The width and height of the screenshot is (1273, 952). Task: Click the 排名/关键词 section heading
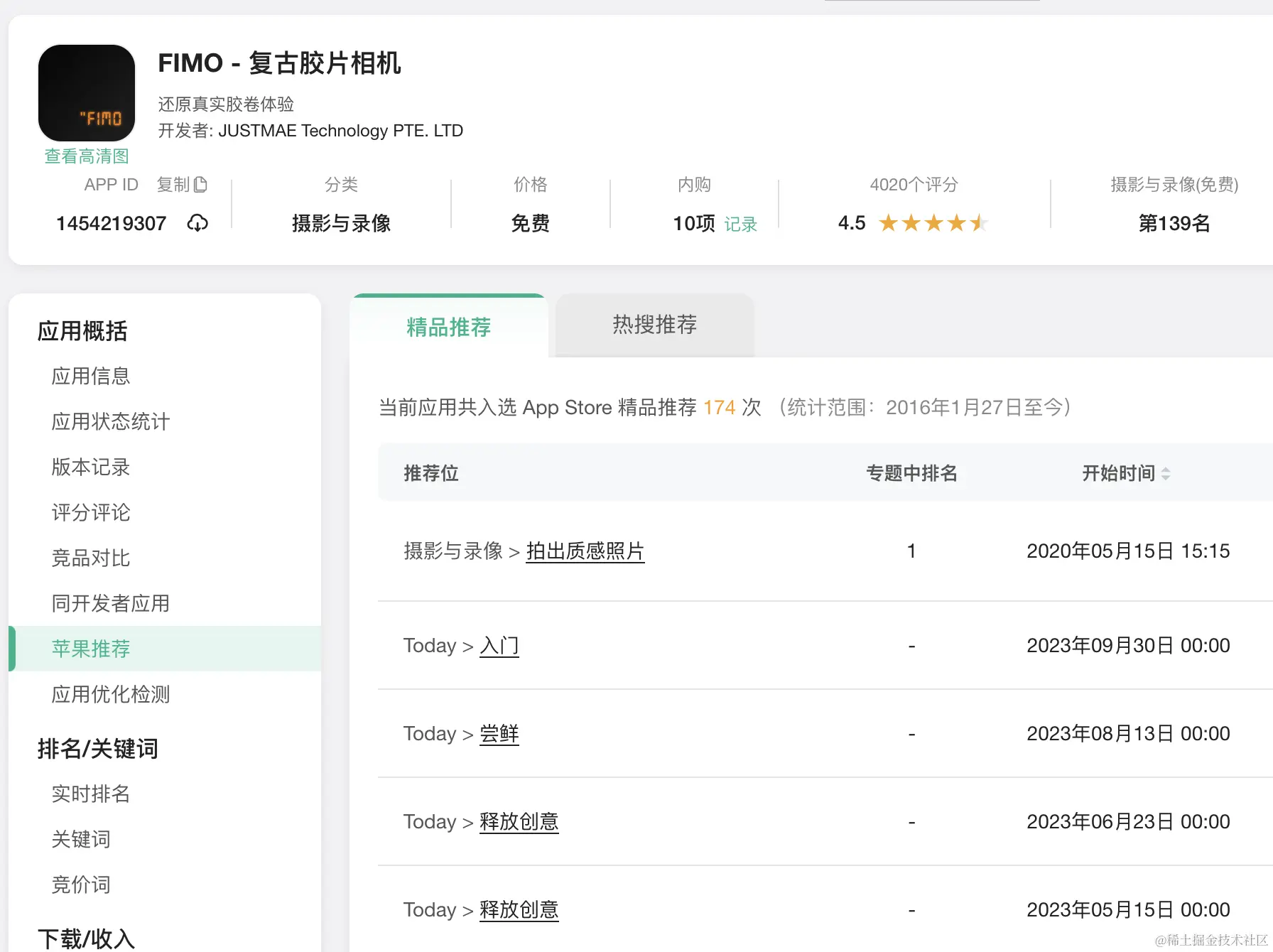(98, 749)
